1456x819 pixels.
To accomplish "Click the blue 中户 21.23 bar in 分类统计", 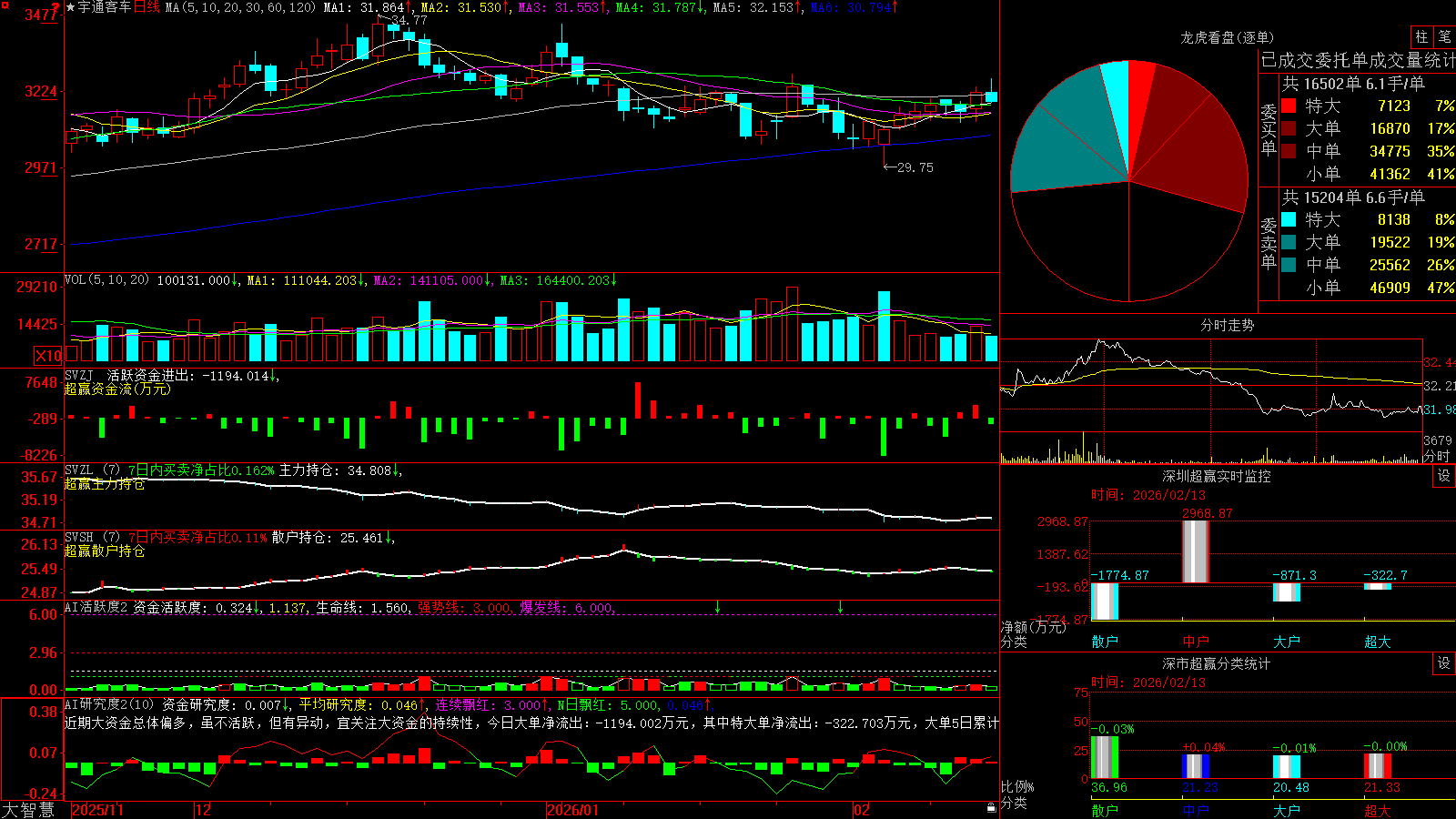I will 1196,766.
